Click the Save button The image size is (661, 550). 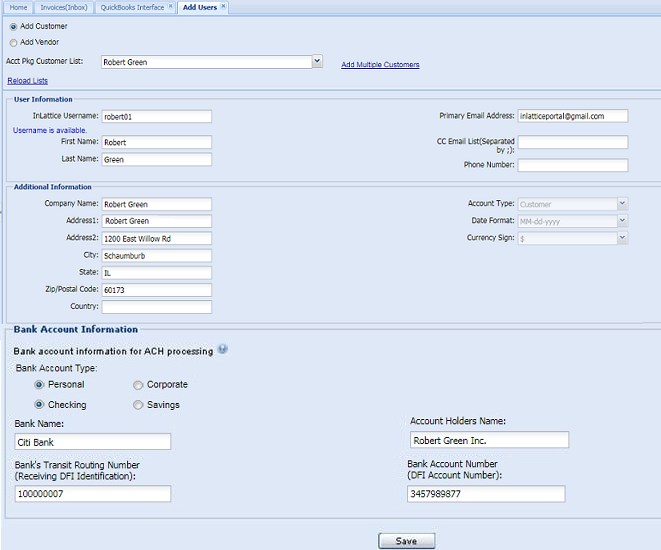pos(406,541)
